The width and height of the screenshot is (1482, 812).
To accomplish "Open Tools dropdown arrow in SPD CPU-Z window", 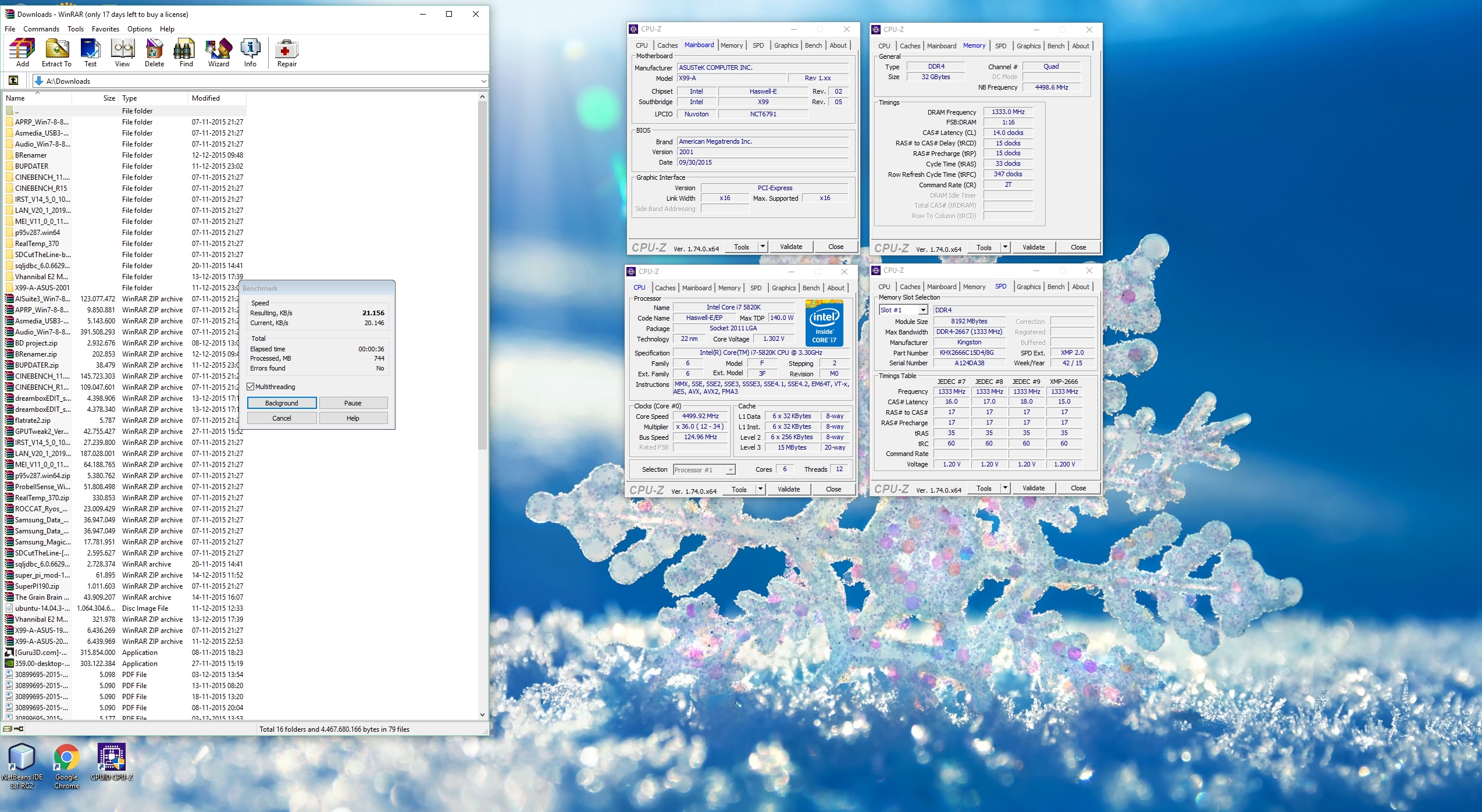I will pyautogui.click(x=1005, y=488).
